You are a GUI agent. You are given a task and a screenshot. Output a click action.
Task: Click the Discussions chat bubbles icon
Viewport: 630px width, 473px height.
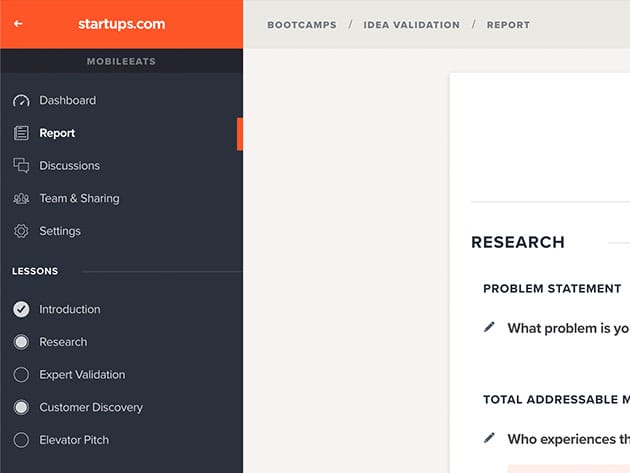(x=21, y=166)
